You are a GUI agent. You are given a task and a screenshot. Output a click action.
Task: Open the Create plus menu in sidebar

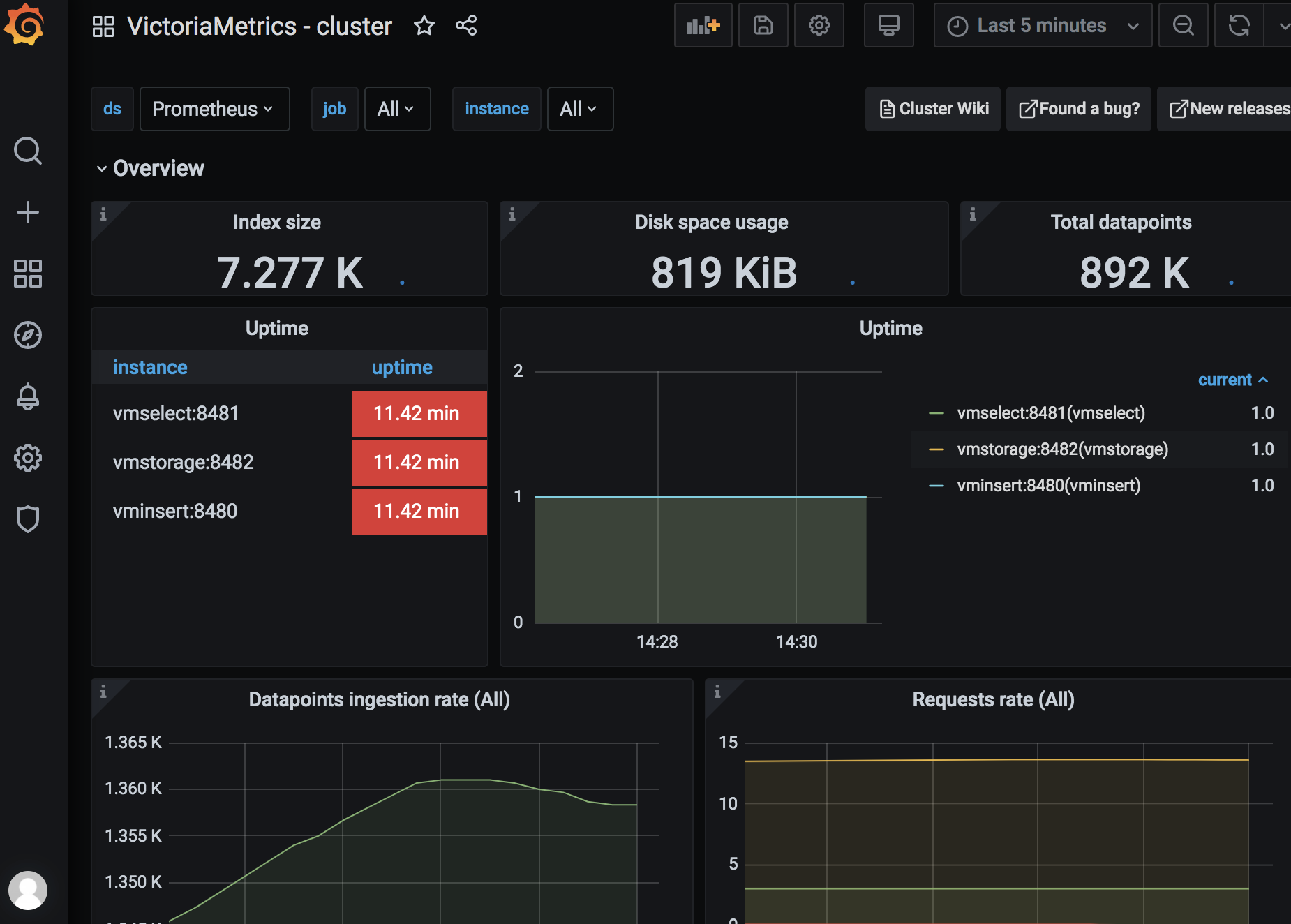(28, 212)
